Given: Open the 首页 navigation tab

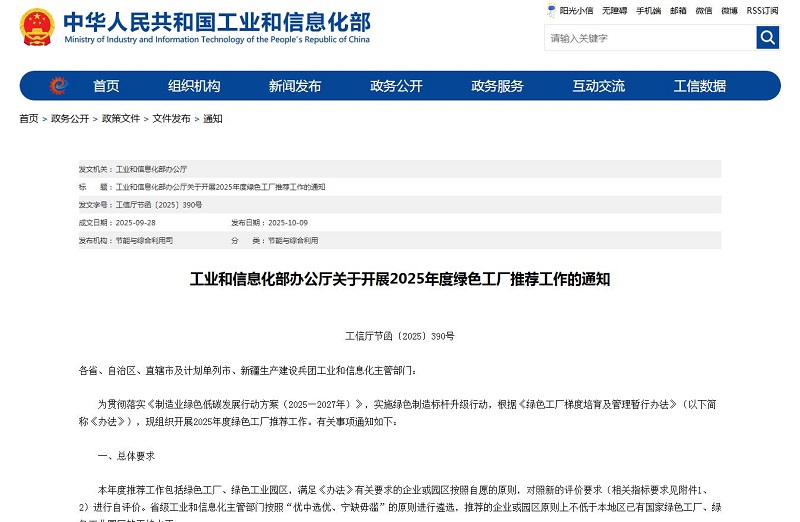Looking at the screenshot, I should pos(106,86).
